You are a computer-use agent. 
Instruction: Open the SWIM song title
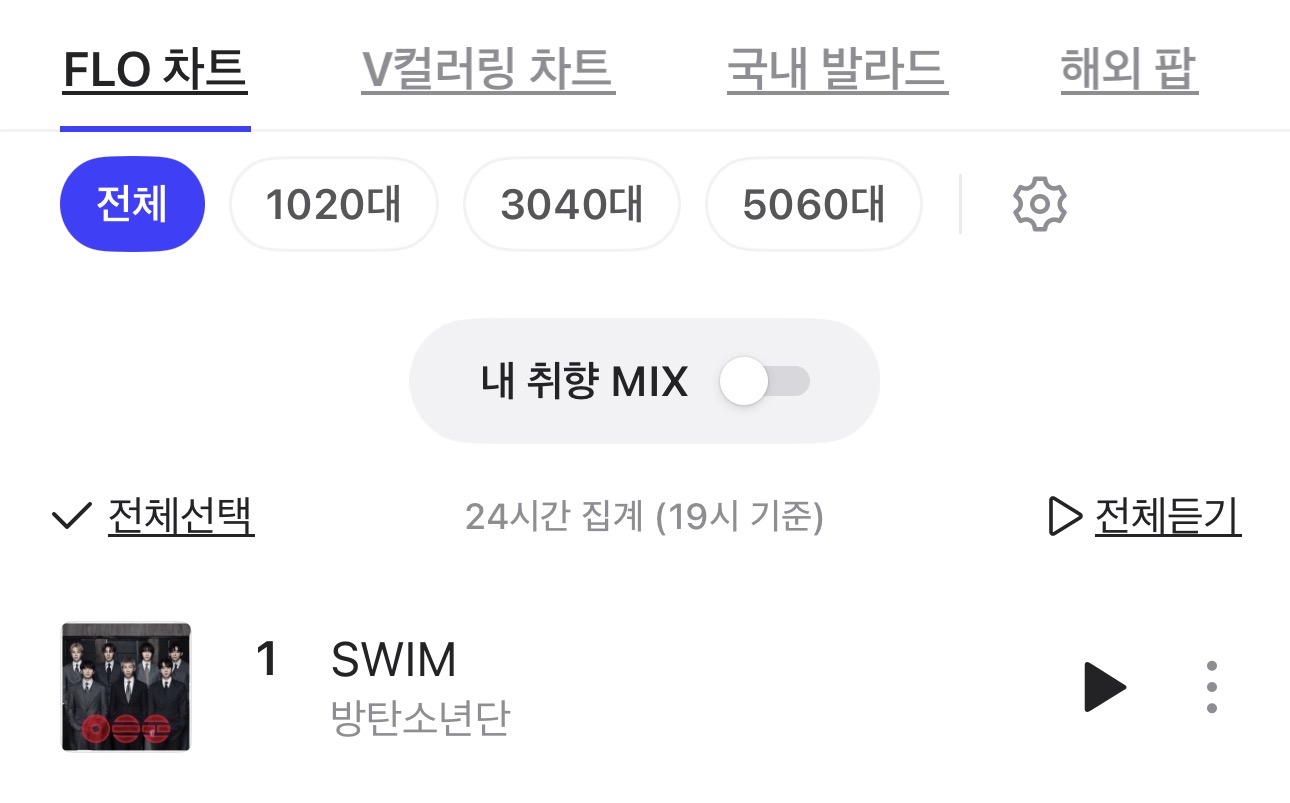tap(393, 660)
